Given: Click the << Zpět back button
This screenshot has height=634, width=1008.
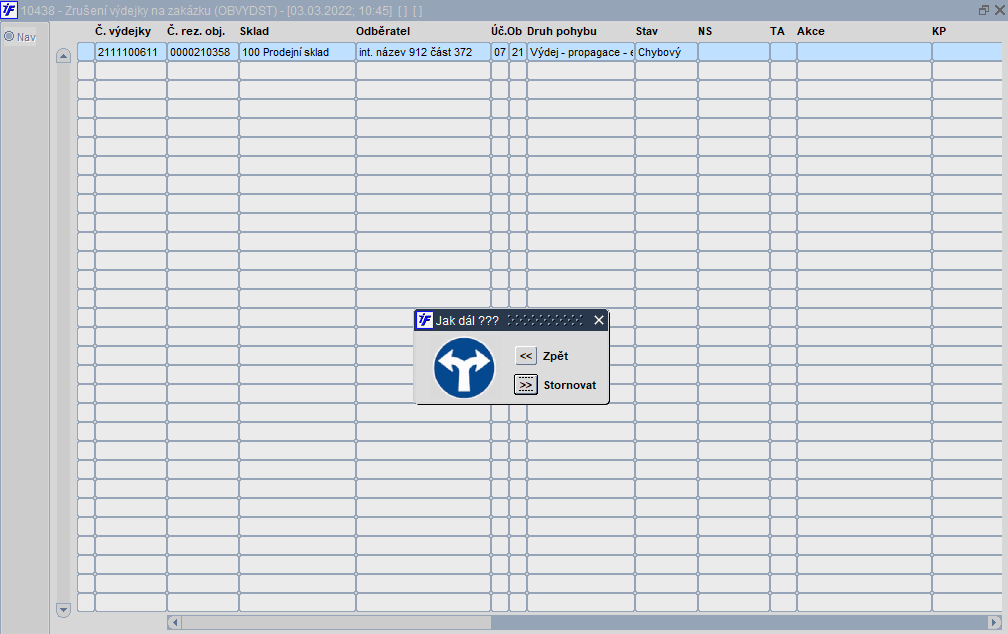Looking at the screenshot, I should (526, 356).
